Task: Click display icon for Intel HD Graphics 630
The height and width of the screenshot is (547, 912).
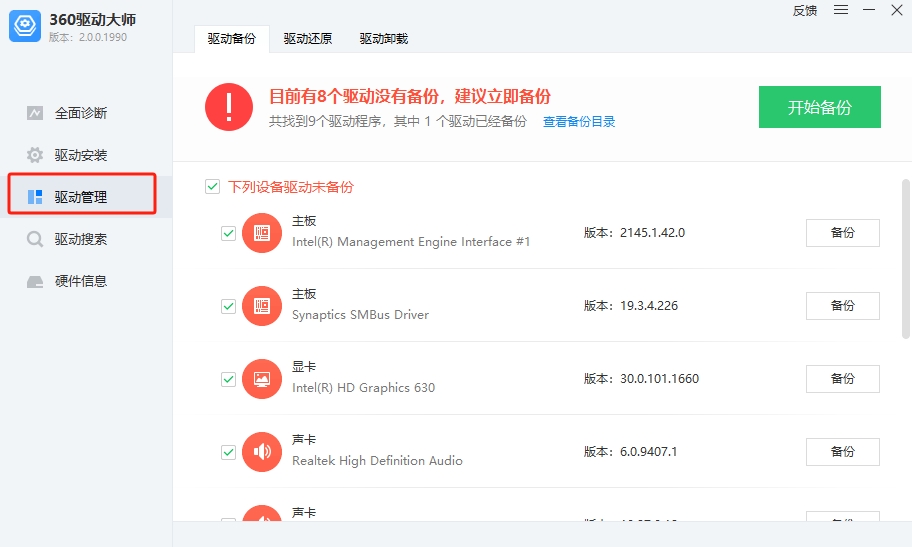Action: [262, 379]
